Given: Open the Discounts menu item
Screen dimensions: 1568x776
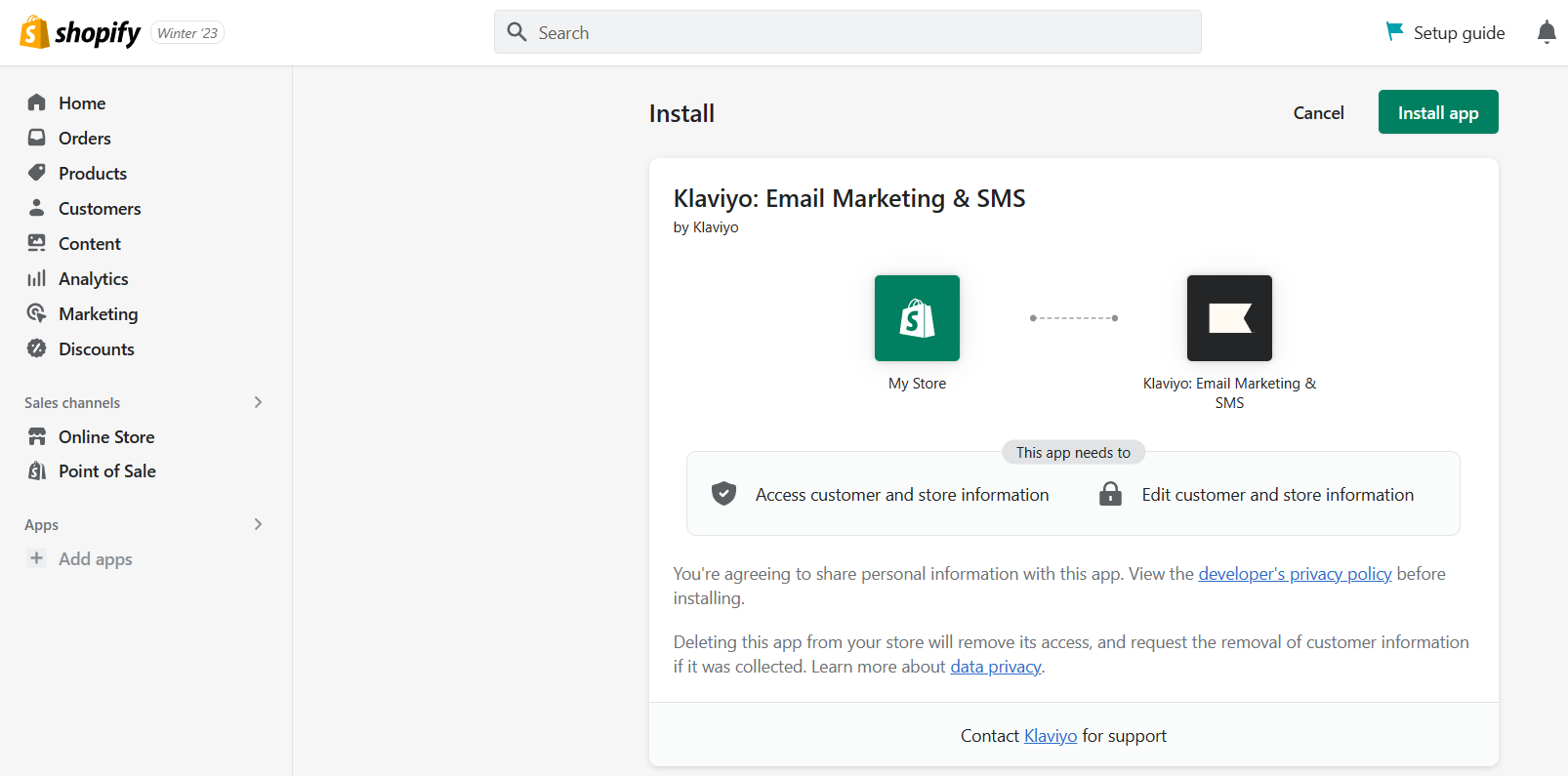Looking at the screenshot, I should click(x=97, y=348).
